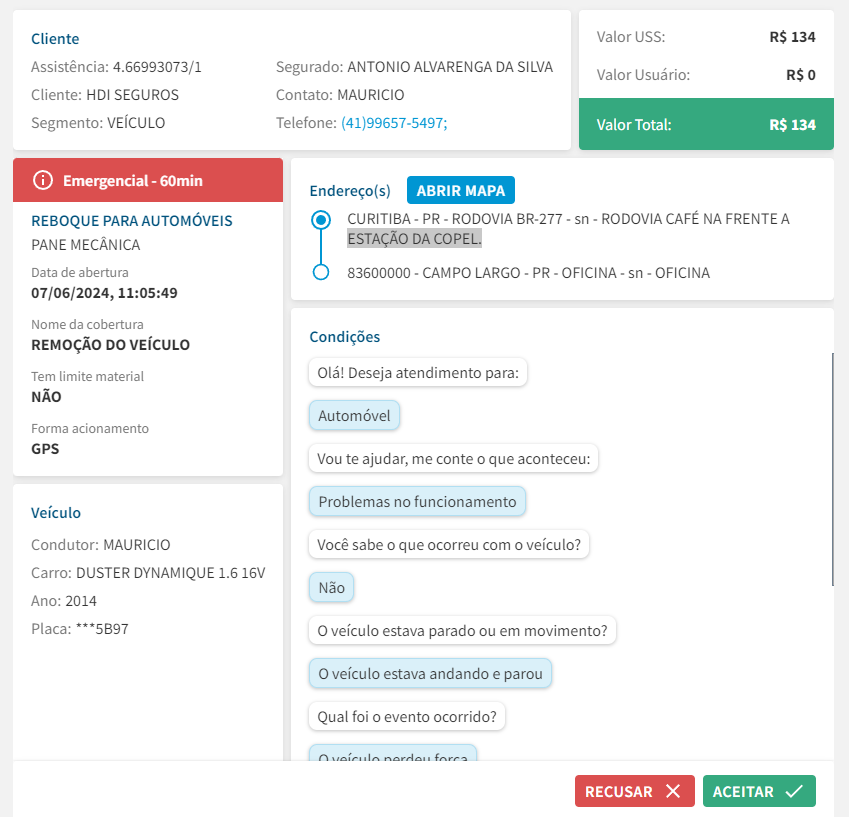Call the phone number (41)99657-5497
Image resolution: width=849 pixels, height=817 pixels.
(394, 123)
